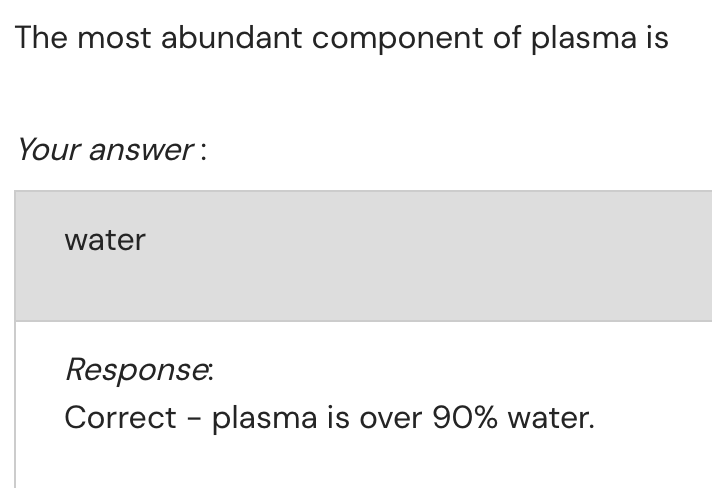
Task: Click the word "most" in the question
Action: coord(113,38)
